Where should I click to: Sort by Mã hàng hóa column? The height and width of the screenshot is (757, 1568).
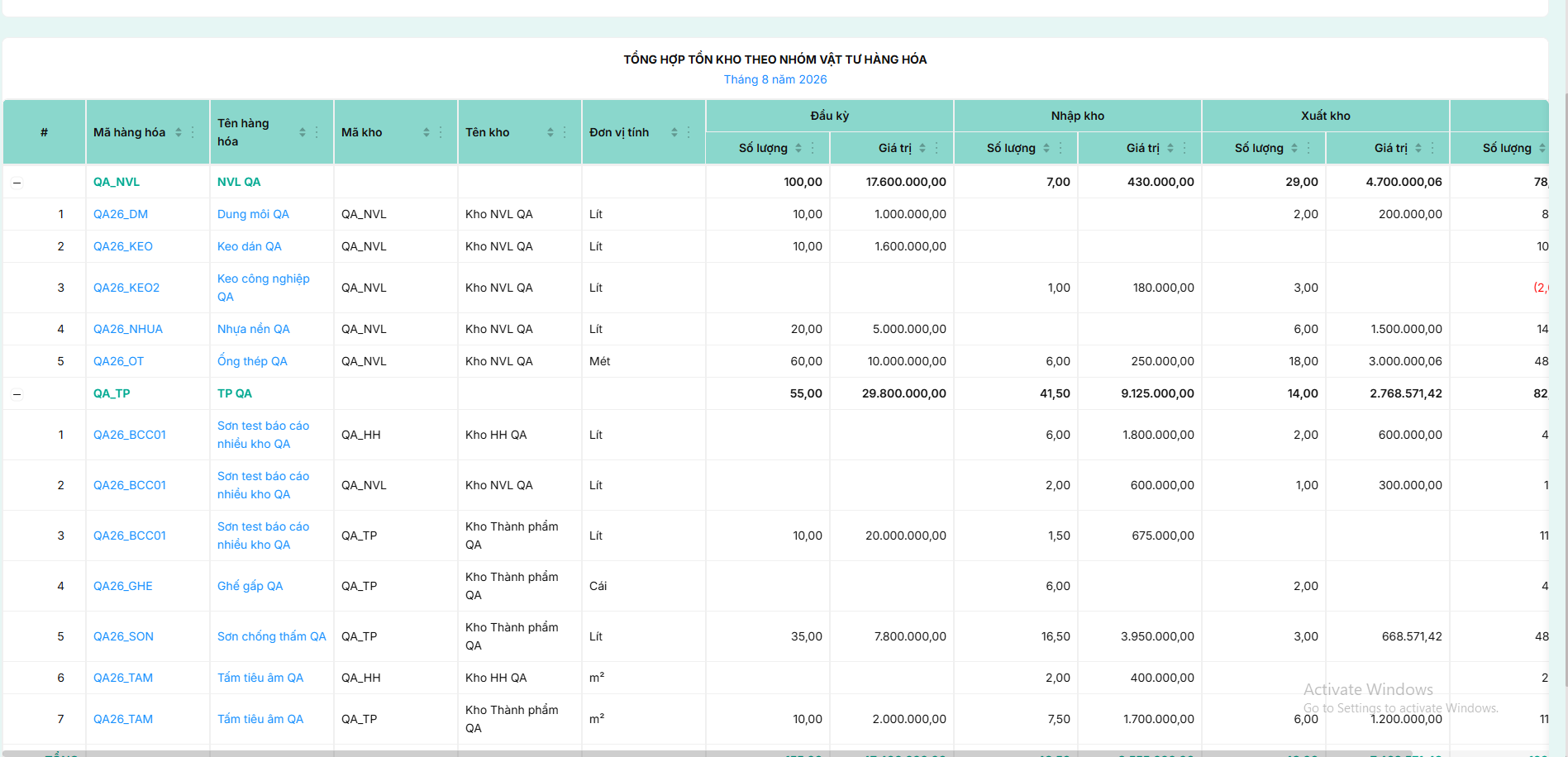179,132
